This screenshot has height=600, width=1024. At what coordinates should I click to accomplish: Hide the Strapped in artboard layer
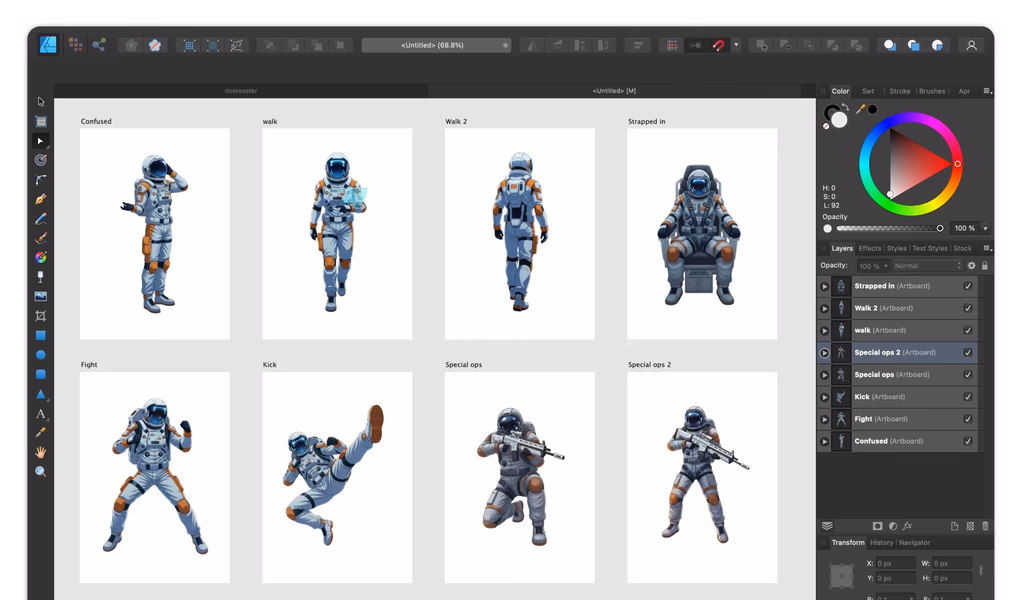[968, 286]
